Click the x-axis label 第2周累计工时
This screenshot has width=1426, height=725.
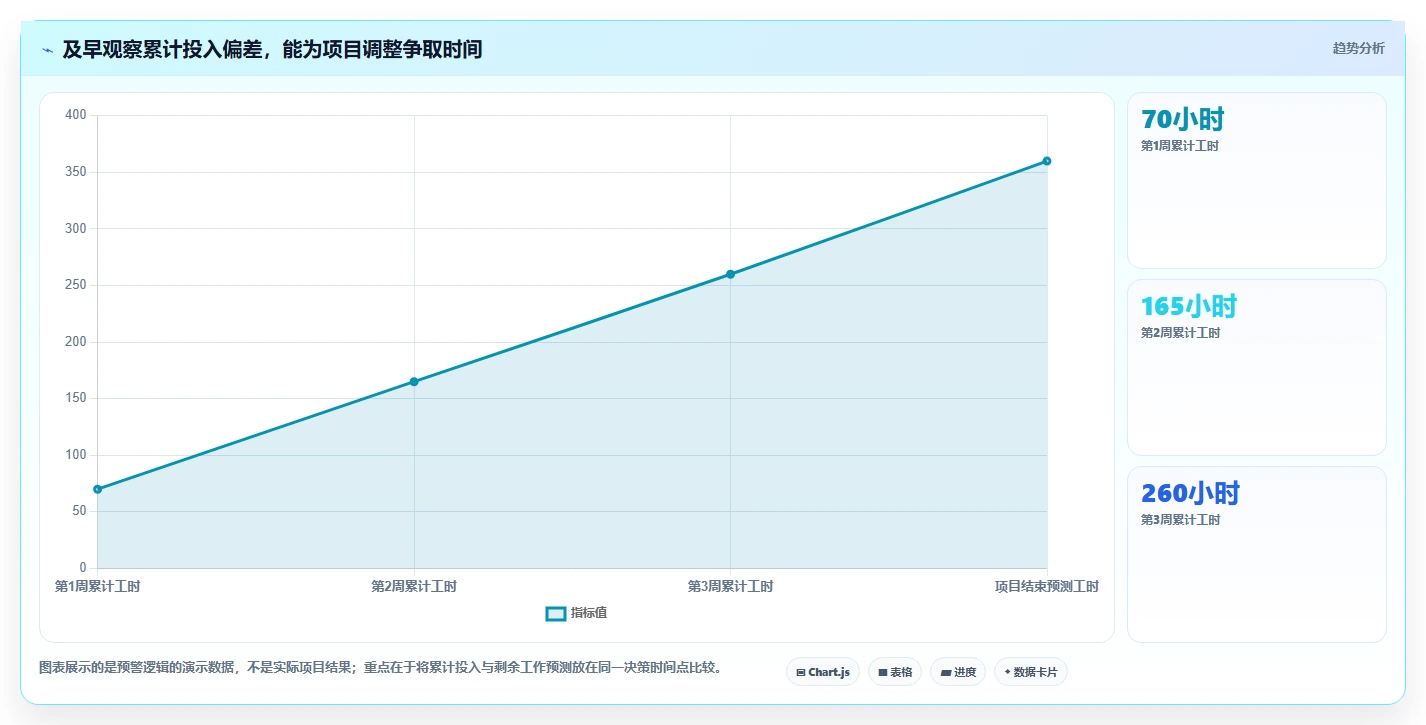tap(414, 587)
